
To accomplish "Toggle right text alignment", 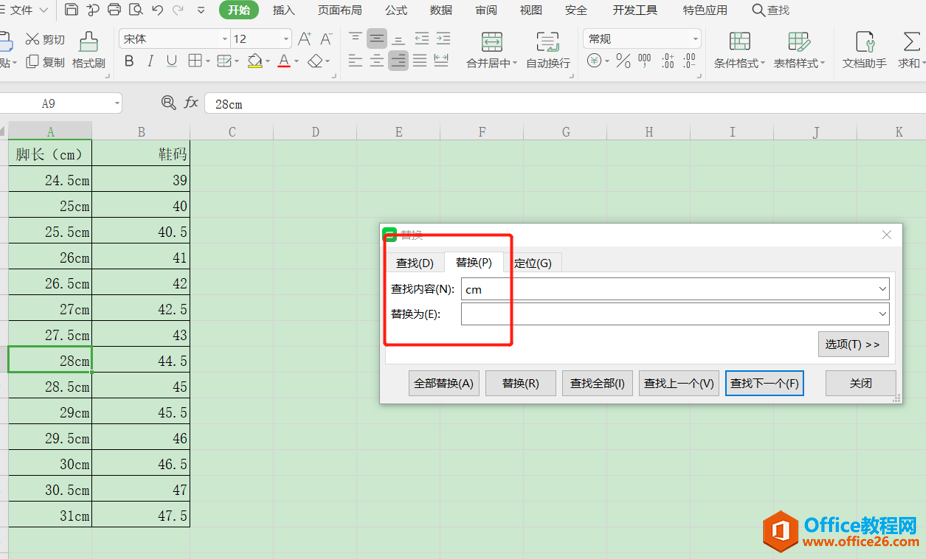I will click(x=398, y=60).
